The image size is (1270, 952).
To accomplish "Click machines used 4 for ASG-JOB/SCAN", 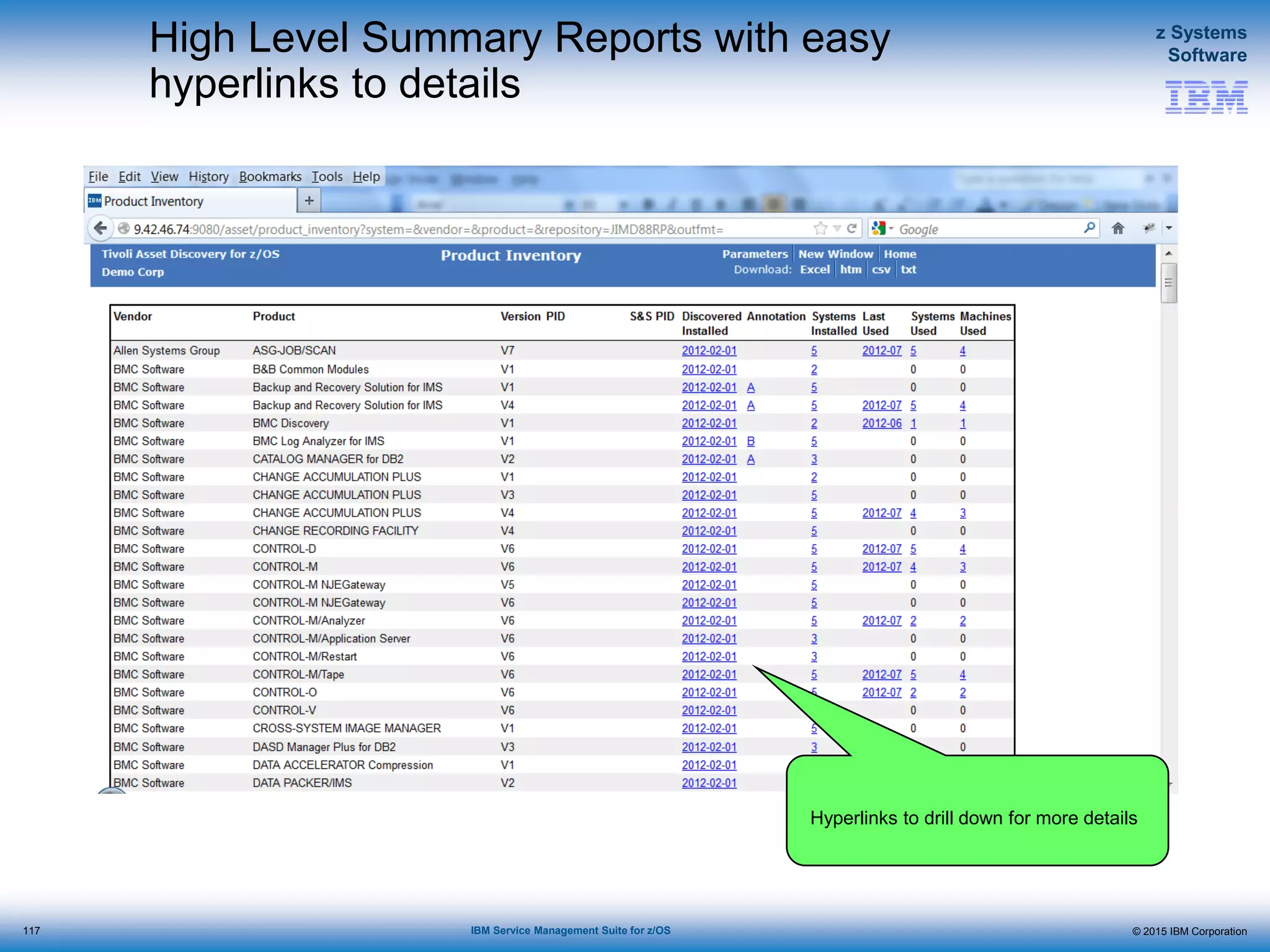I will pos(962,351).
